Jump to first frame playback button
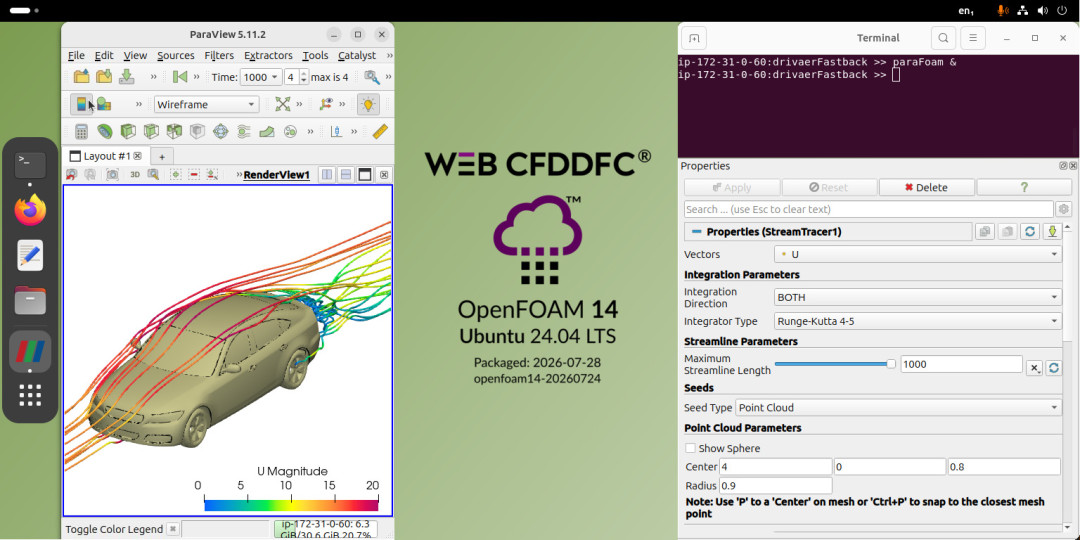This screenshot has width=1080, height=540. point(180,77)
